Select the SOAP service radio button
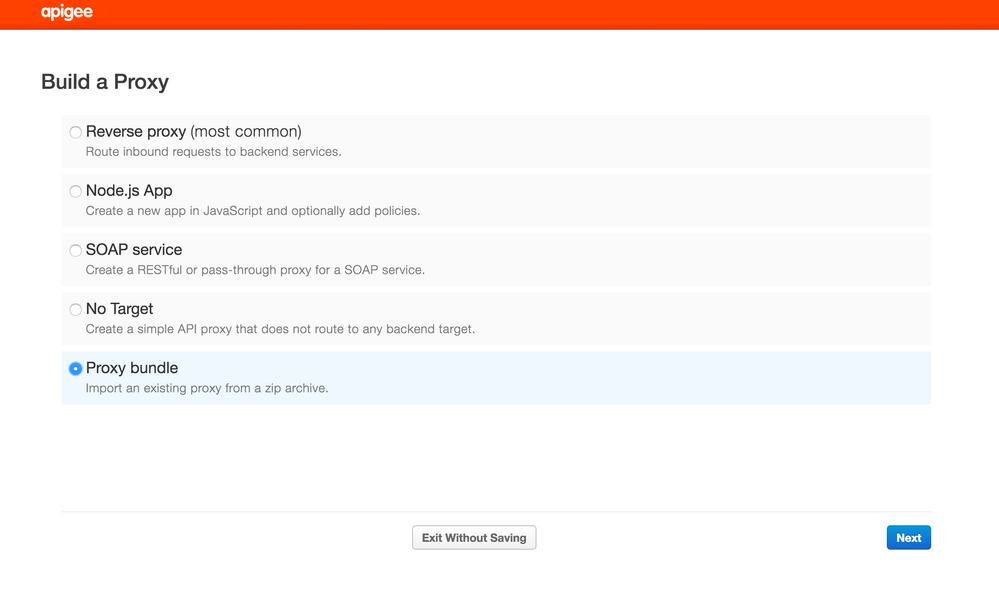Image resolution: width=999 pixels, height=602 pixels. (75, 250)
